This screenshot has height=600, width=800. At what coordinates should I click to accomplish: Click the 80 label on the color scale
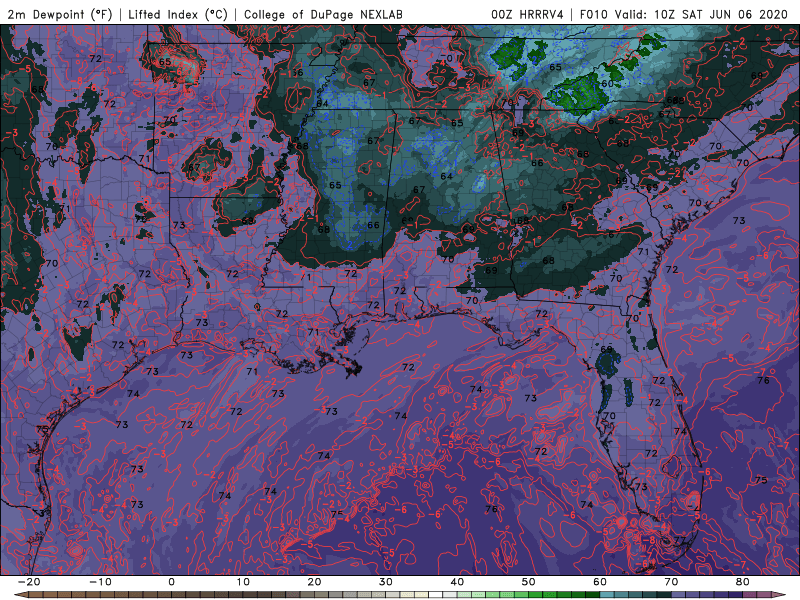tap(743, 582)
